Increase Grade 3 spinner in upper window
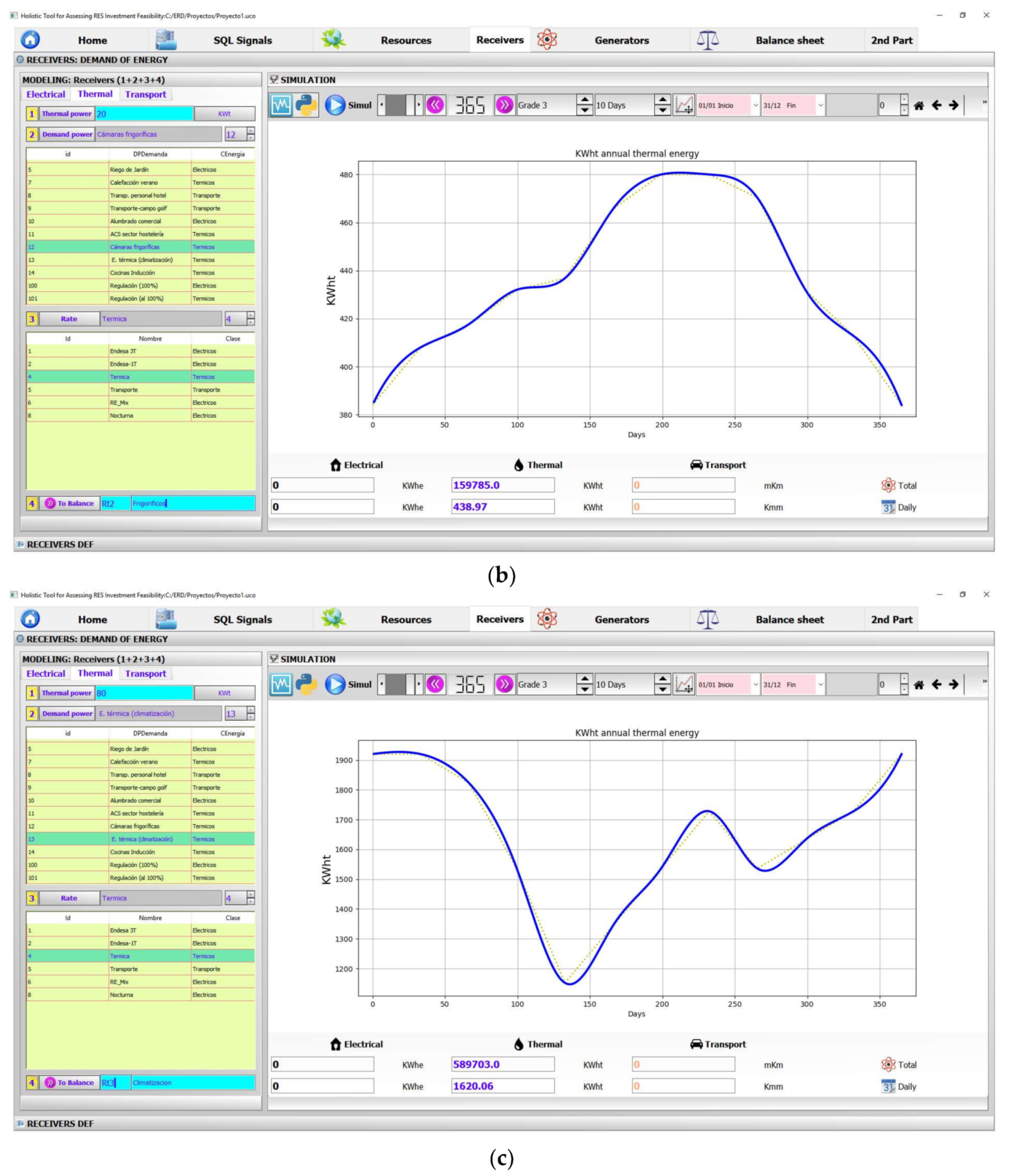The image size is (1009, 1176). pos(584,100)
